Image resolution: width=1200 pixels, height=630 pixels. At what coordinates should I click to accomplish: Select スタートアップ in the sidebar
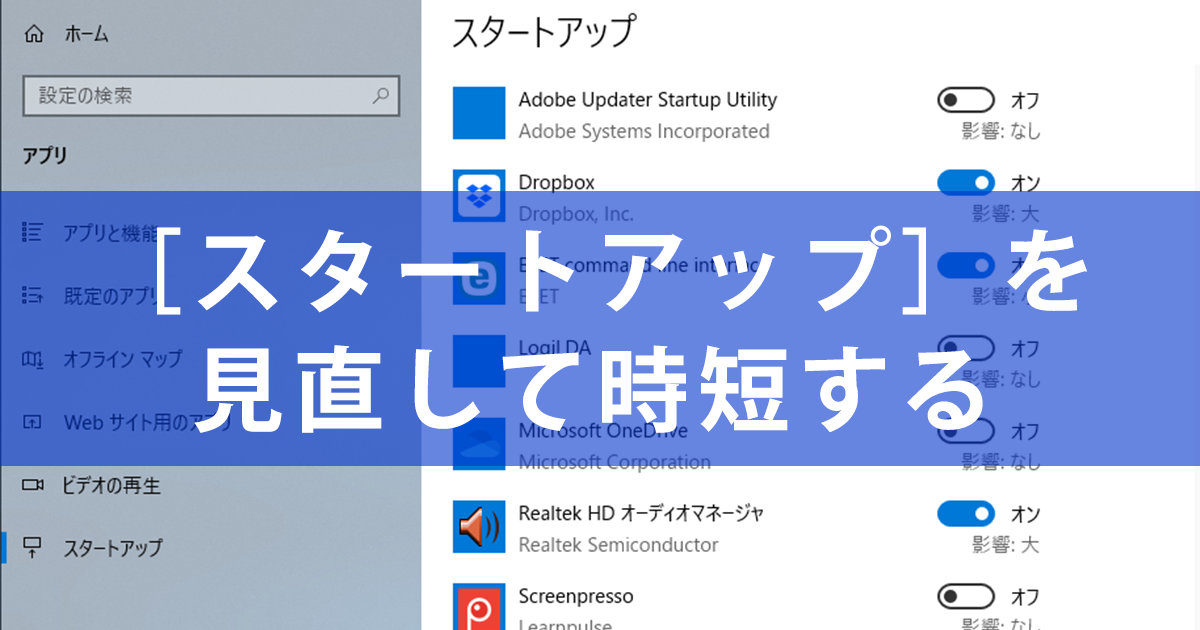pyautogui.click(x=112, y=548)
